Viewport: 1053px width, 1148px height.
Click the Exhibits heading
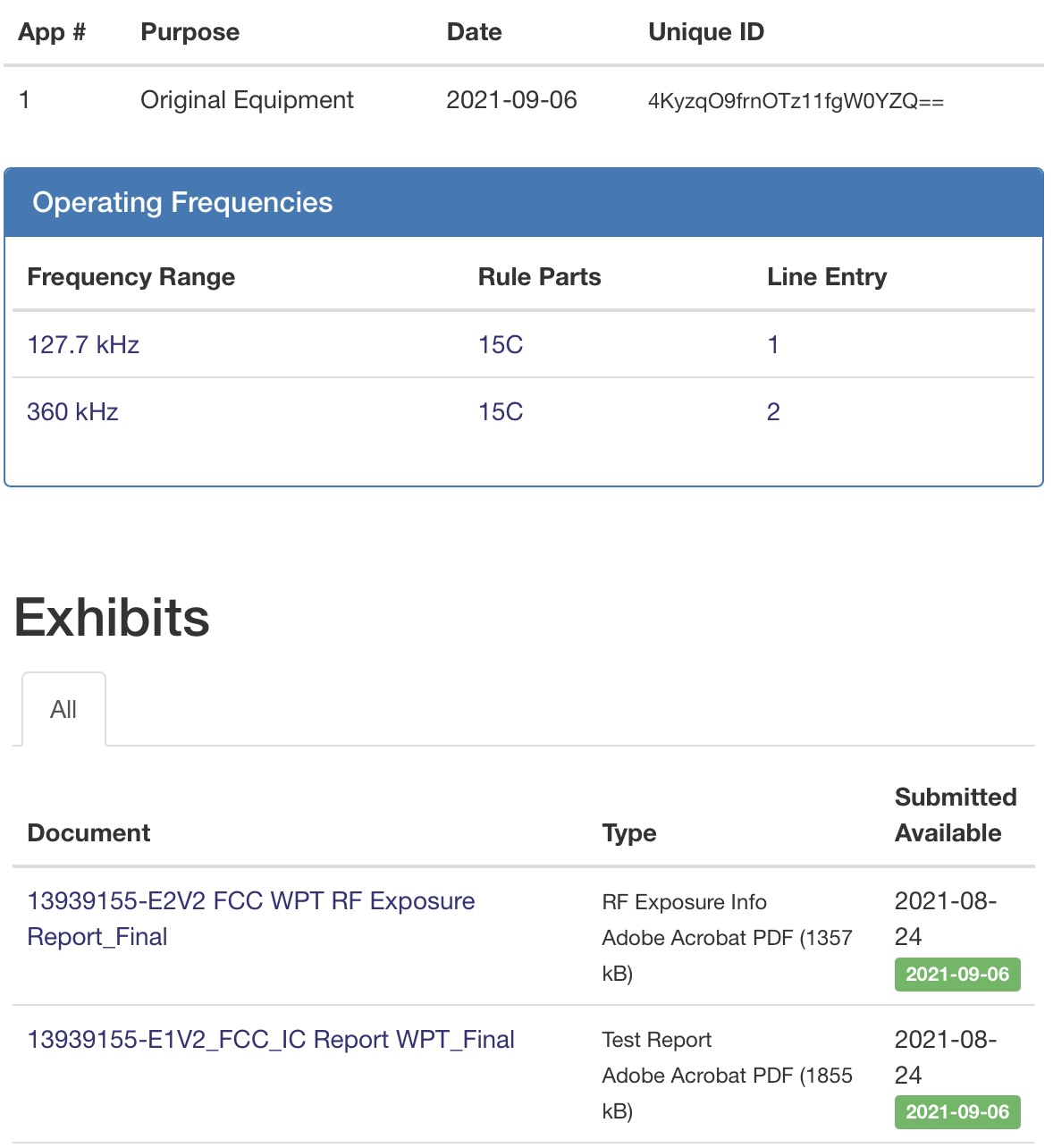tap(112, 618)
